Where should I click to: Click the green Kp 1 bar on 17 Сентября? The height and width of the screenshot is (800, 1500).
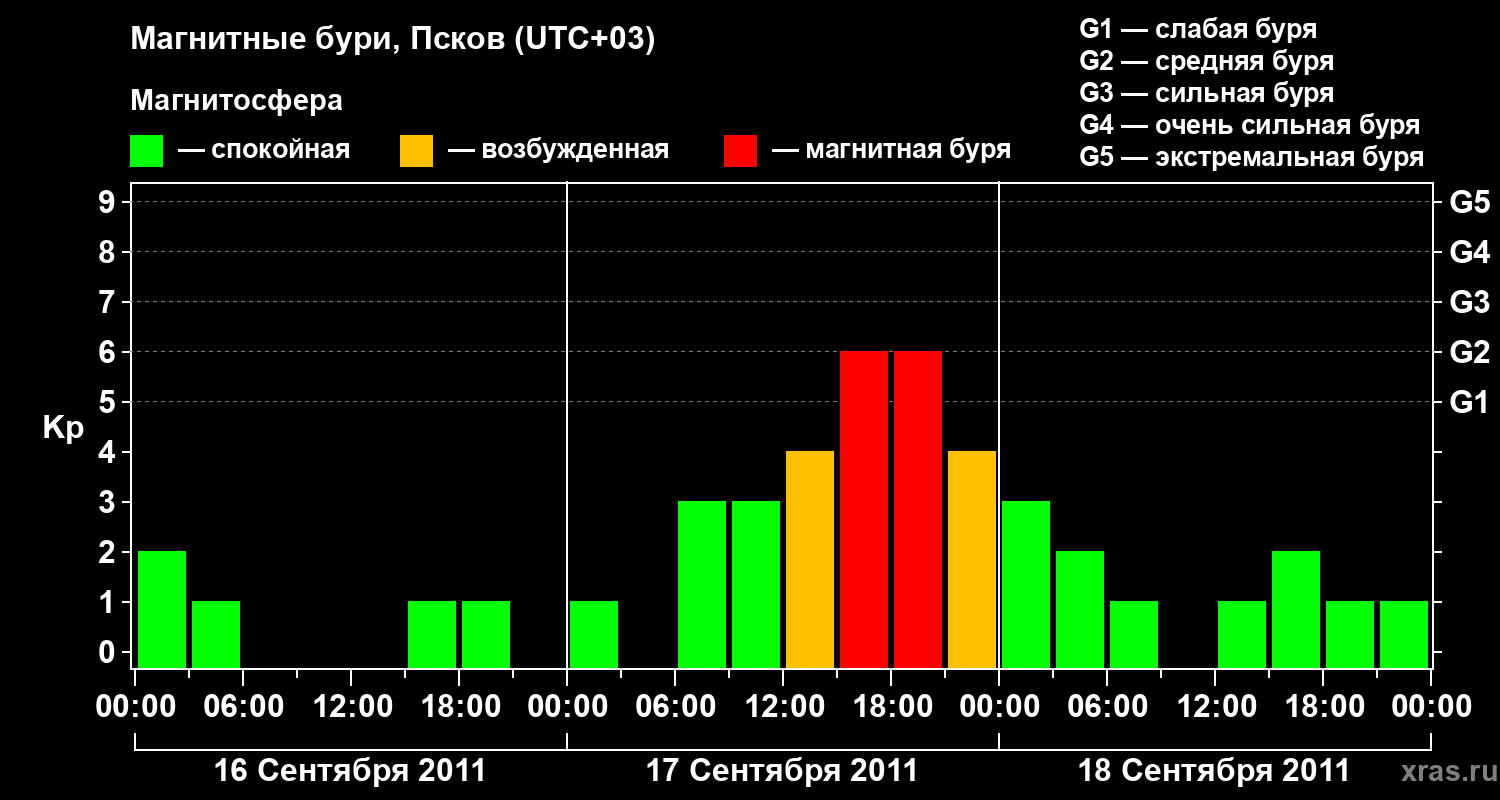(x=594, y=635)
